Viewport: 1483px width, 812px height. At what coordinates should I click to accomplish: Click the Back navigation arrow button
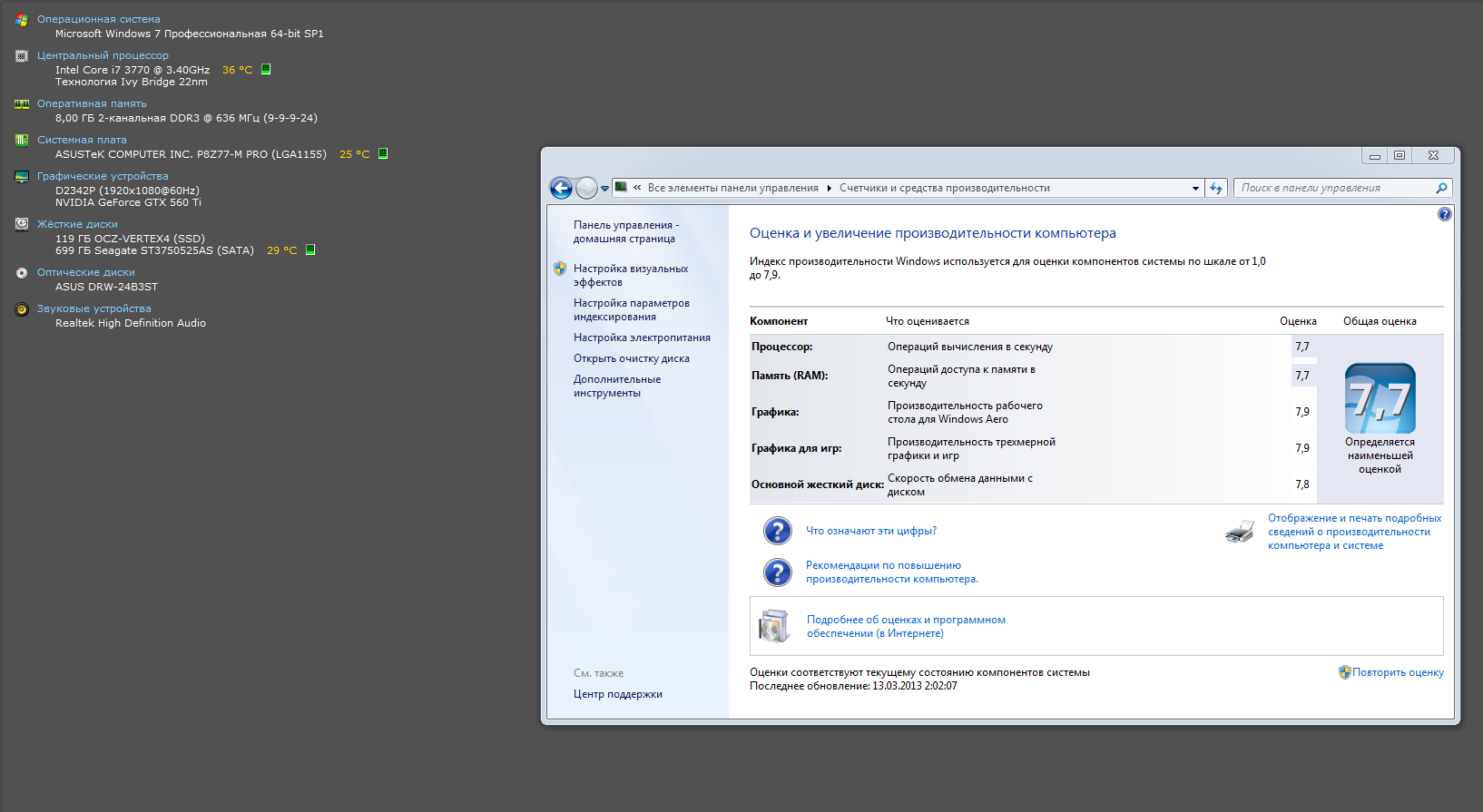pos(561,188)
